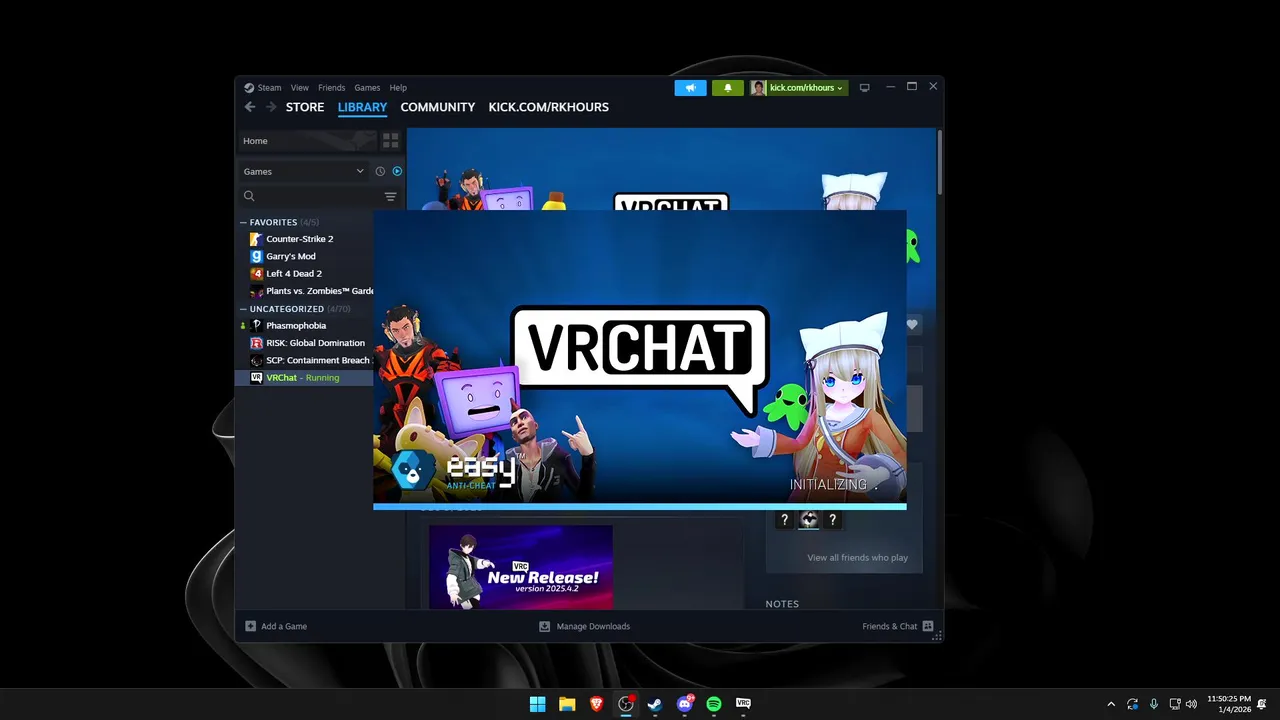Toggle show ready to play games

pyautogui.click(x=397, y=171)
